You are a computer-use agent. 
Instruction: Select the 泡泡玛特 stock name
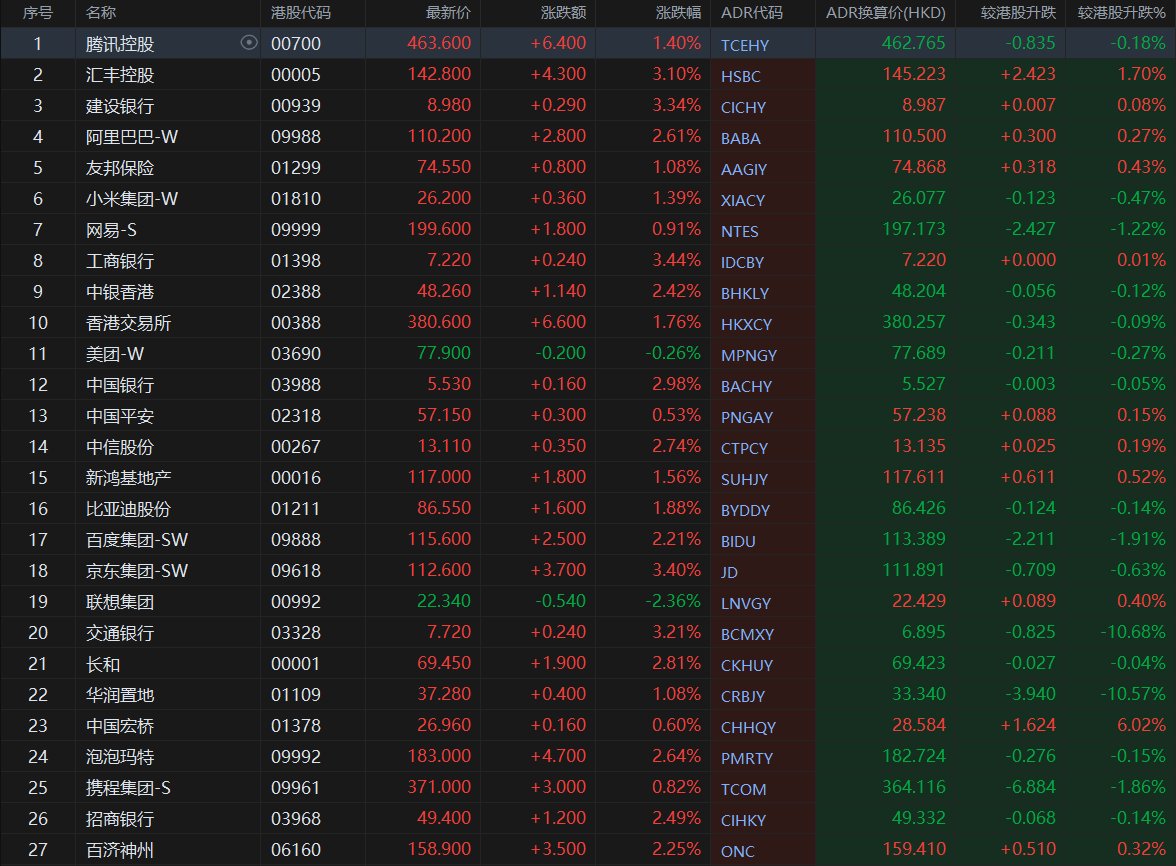point(120,757)
